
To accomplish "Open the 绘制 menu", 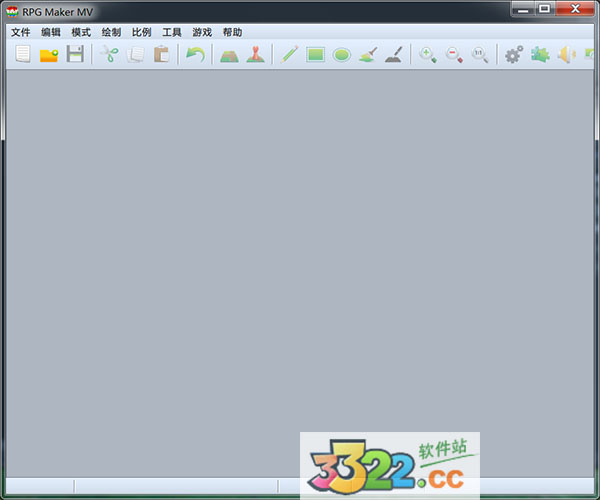I will pos(111,33).
